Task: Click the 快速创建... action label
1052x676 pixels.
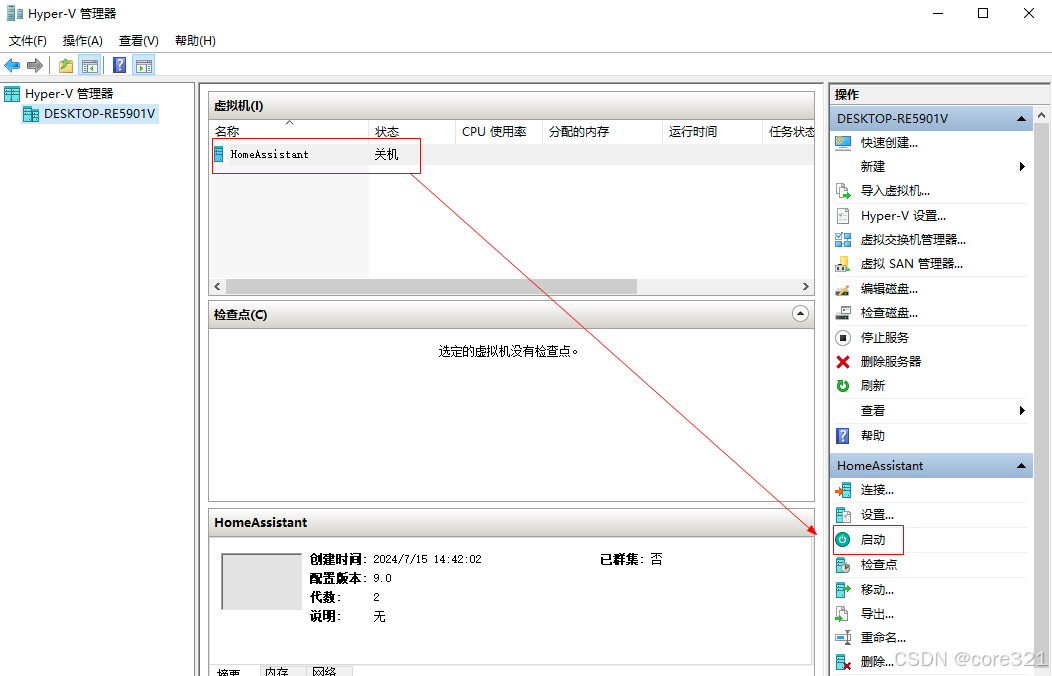Action: click(889, 142)
